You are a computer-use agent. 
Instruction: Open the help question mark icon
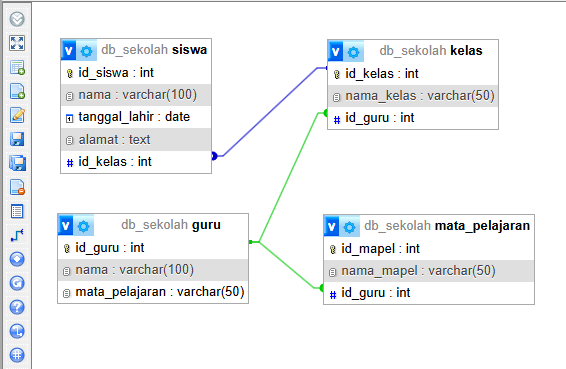[x=17, y=307]
